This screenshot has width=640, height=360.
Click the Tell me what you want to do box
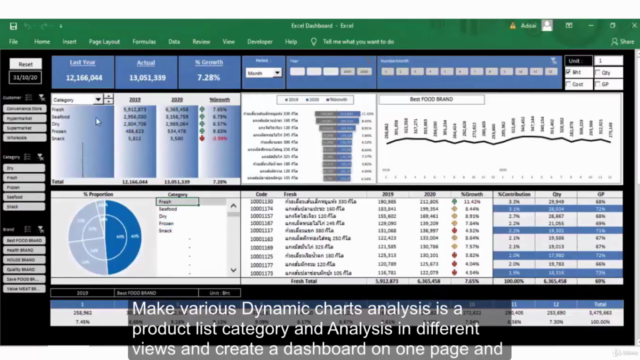358,42
